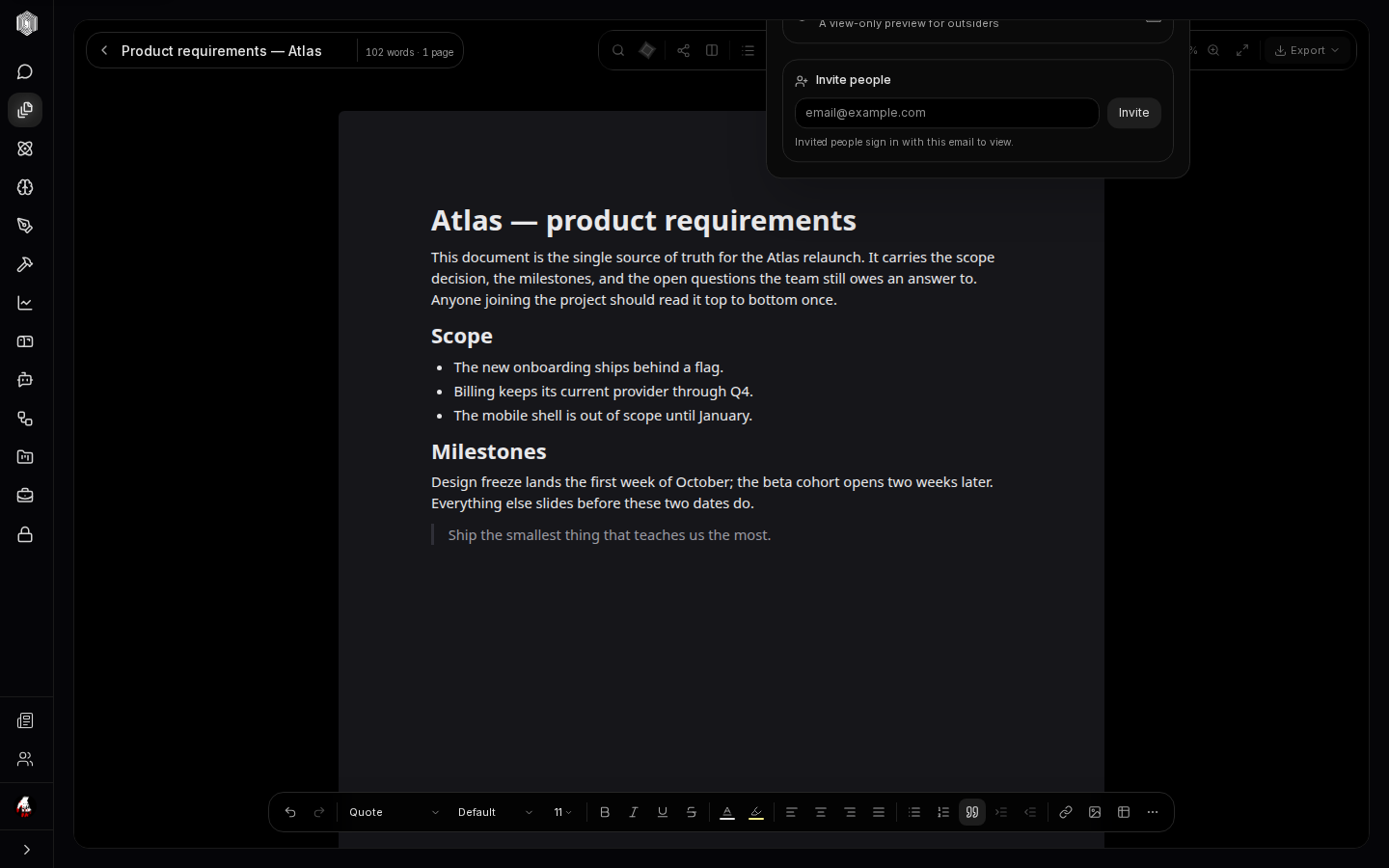Toggle underline formatting
The width and height of the screenshot is (1389, 868).
coord(663,812)
